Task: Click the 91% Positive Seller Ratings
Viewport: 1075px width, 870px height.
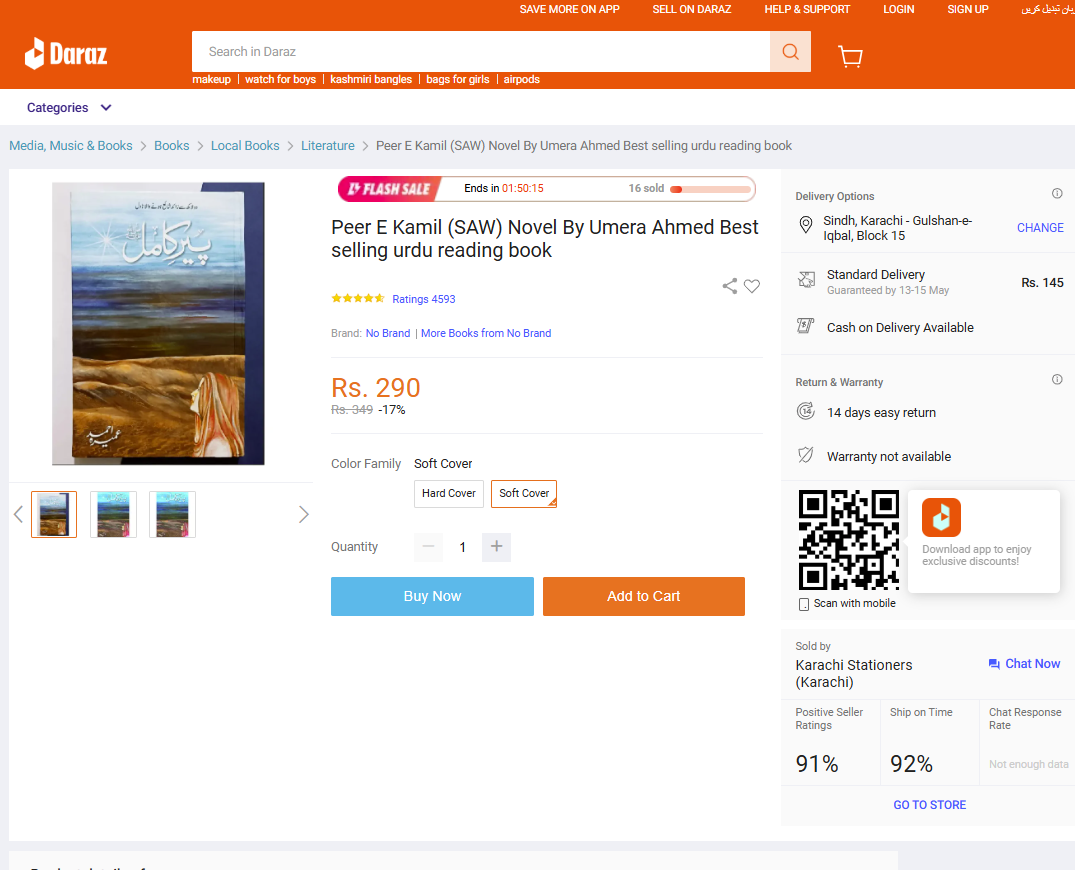Action: 817,764
